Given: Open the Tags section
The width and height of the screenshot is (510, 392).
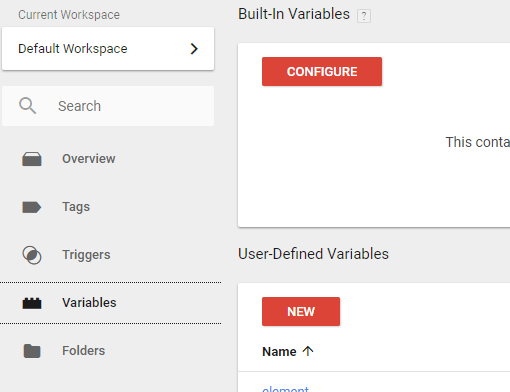Looking at the screenshot, I should (x=76, y=207).
